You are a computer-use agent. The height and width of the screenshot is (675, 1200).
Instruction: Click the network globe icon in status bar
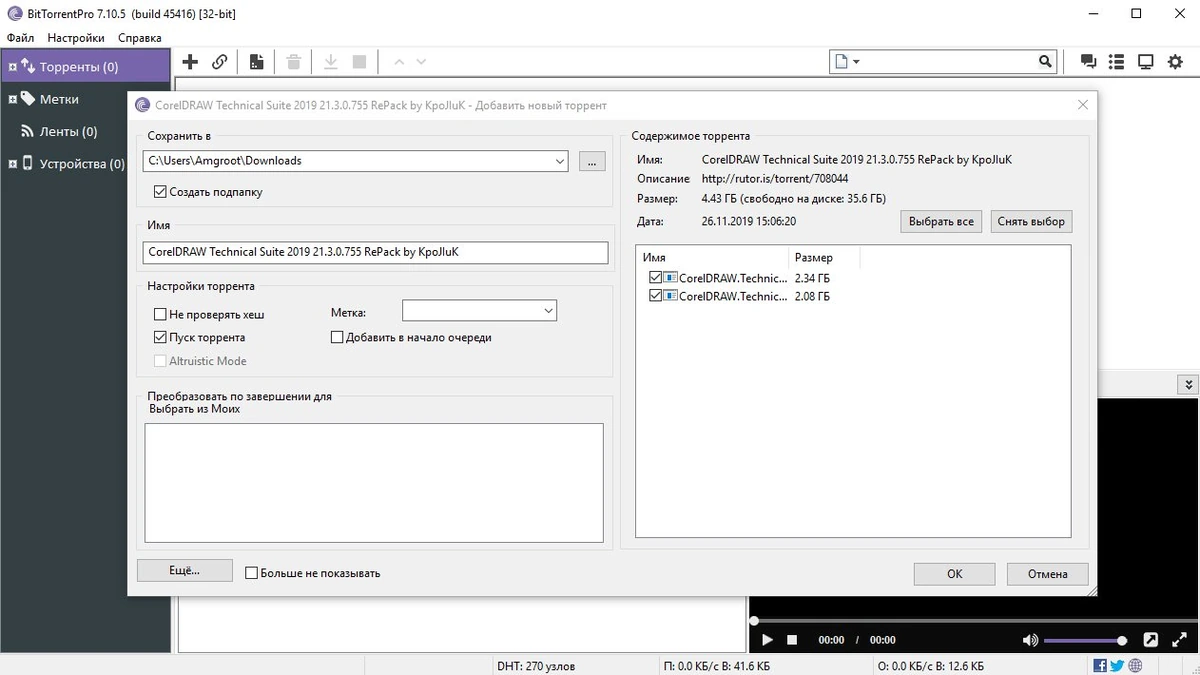[1135, 666]
